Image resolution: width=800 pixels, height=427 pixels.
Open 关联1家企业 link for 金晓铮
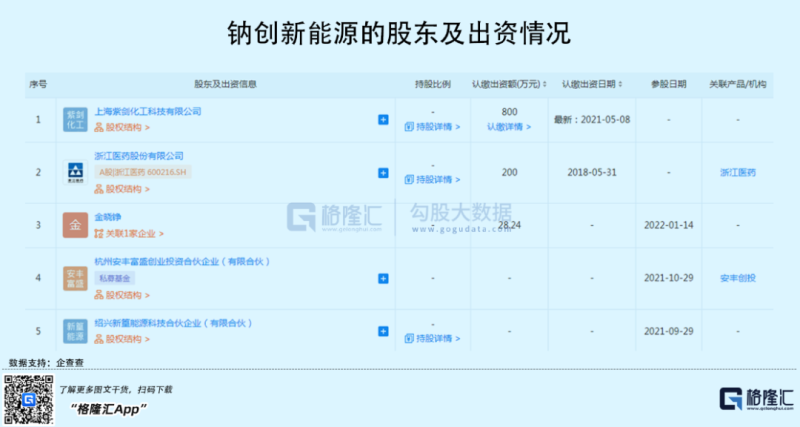tap(129, 233)
